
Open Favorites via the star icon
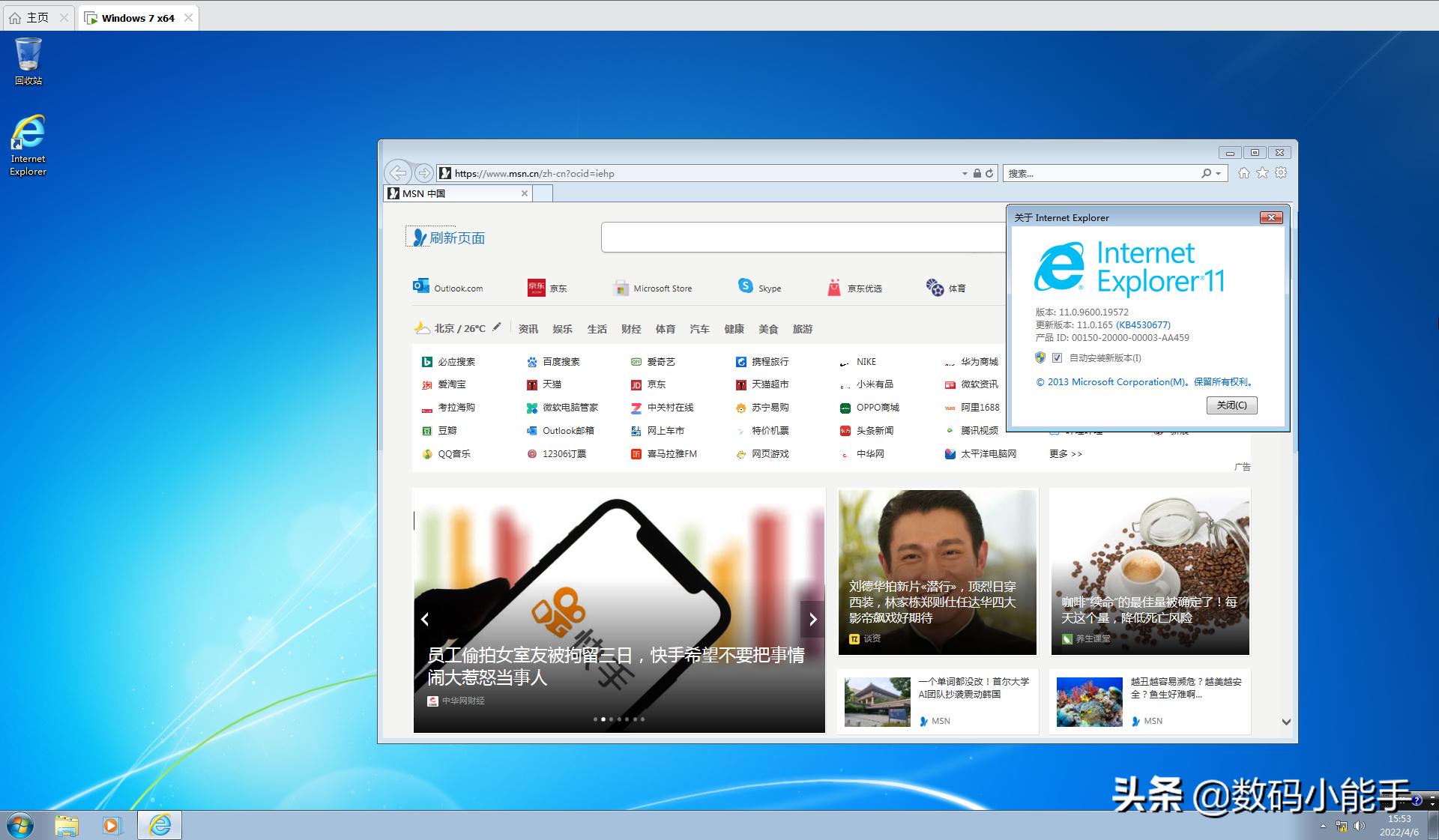1262,173
